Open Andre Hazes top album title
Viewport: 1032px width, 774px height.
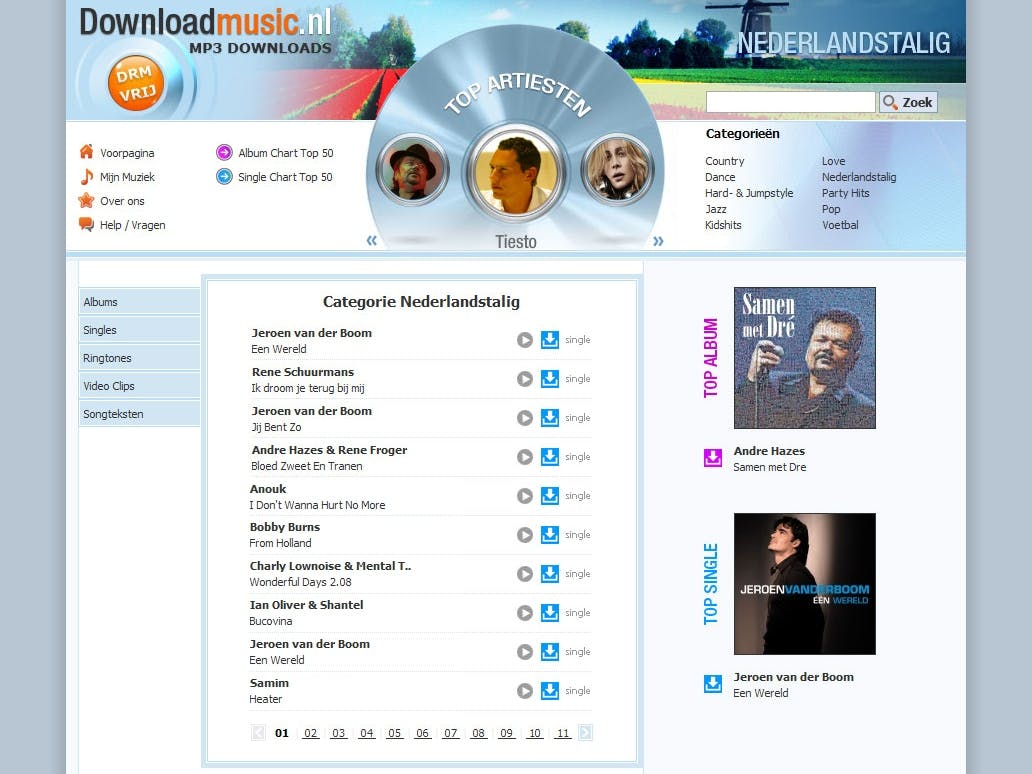[x=769, y=451]
